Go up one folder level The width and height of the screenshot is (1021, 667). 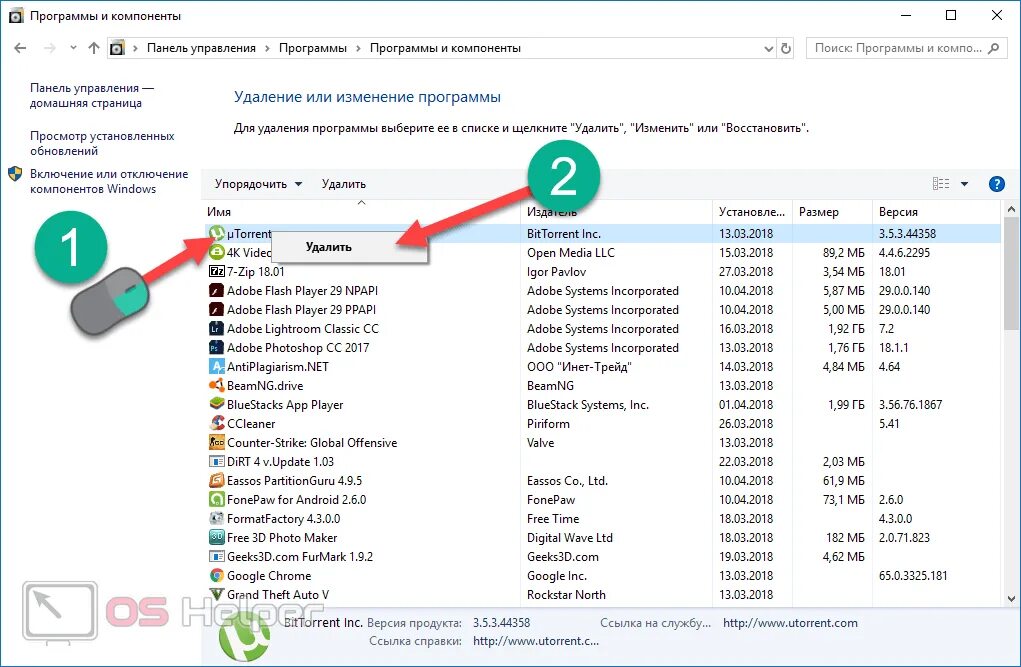[94, 48]
